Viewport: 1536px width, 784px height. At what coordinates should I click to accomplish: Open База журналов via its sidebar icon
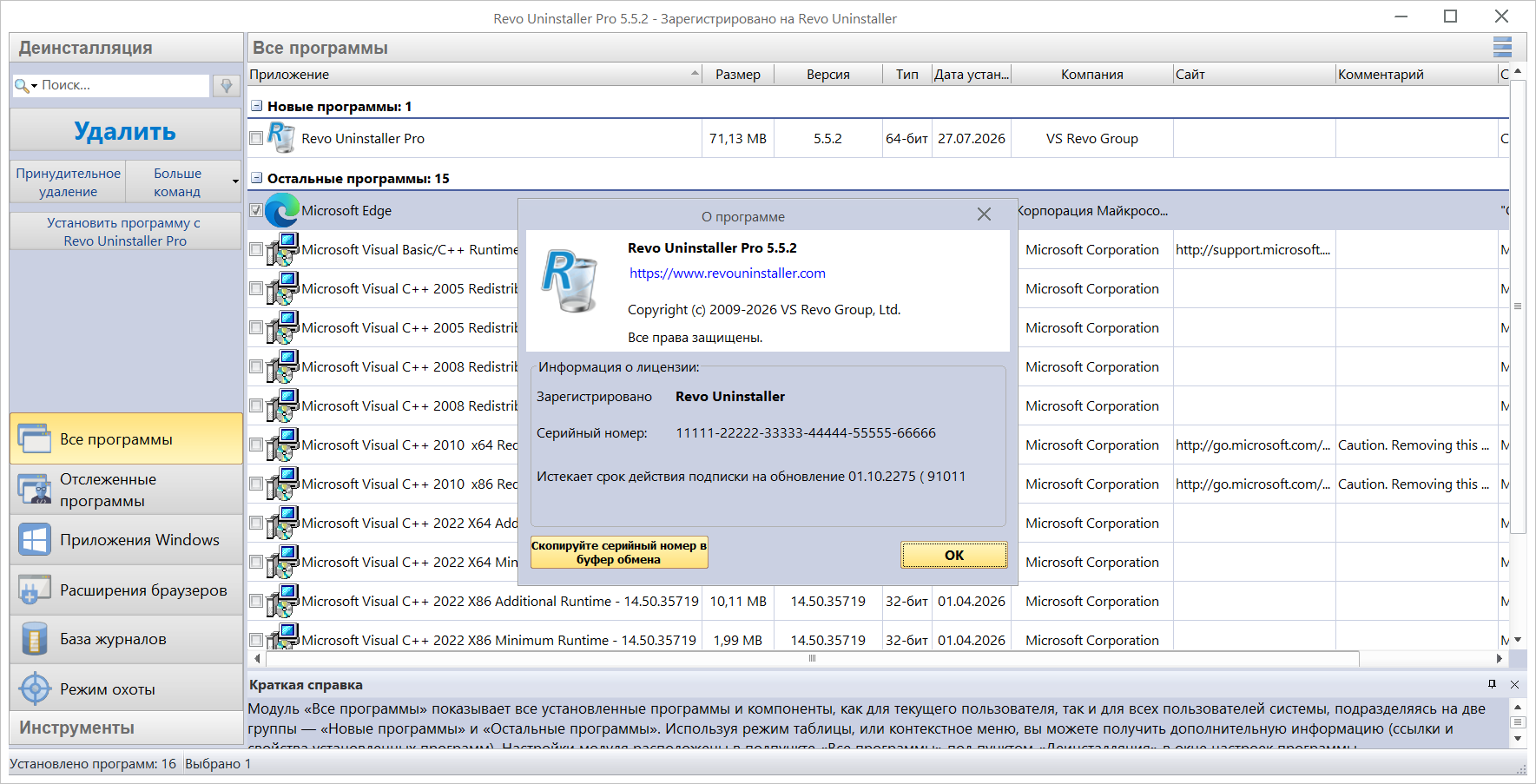click(x=35, y=639)
